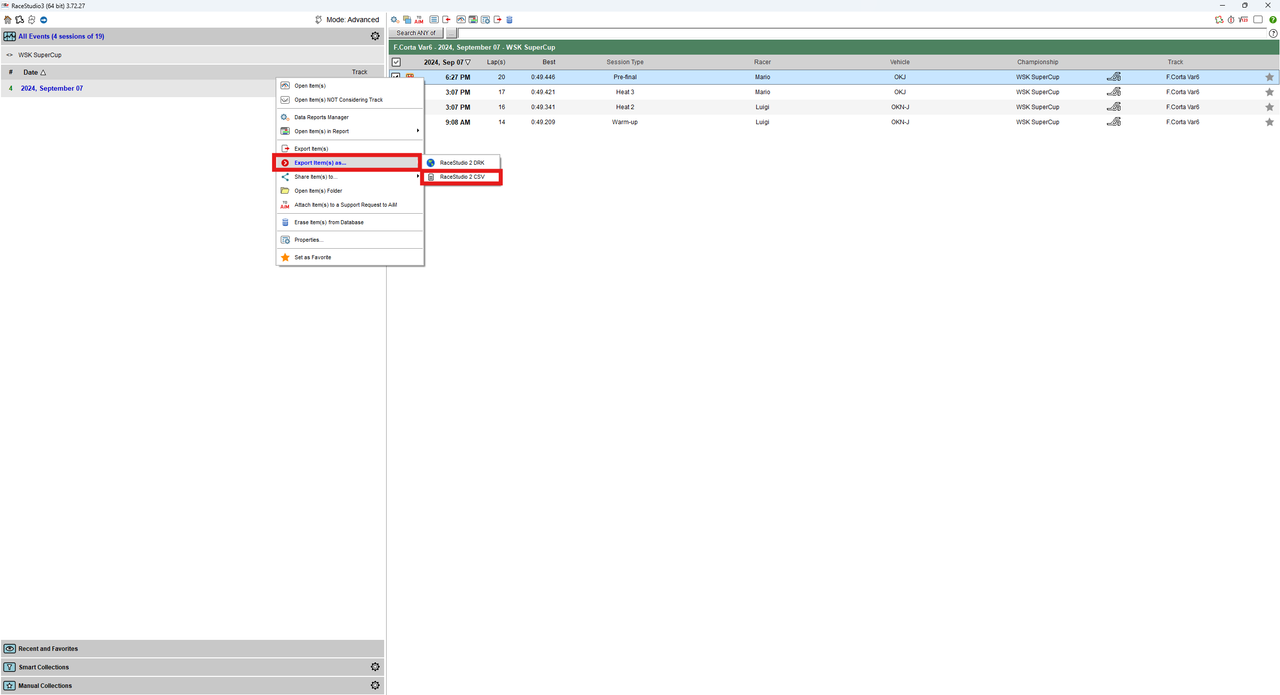
Task: Choose Set as Favorite entry
Action: coord(350,257)
